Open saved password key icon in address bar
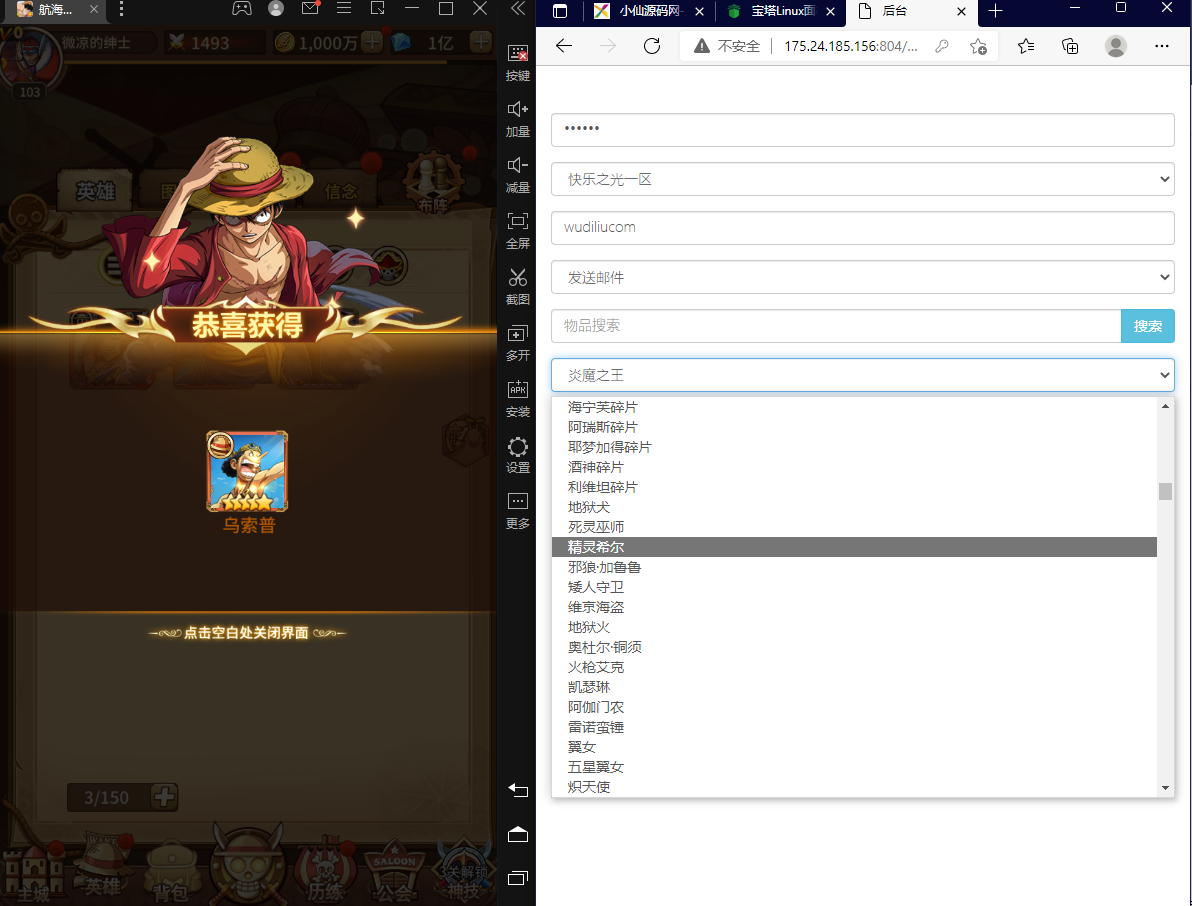This screenshot has width=1192, height=906. pos(942,46)
